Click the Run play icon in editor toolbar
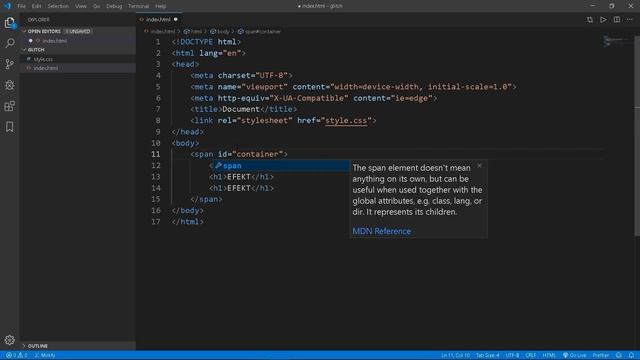The image size is (640, 360). coord(603,20)
